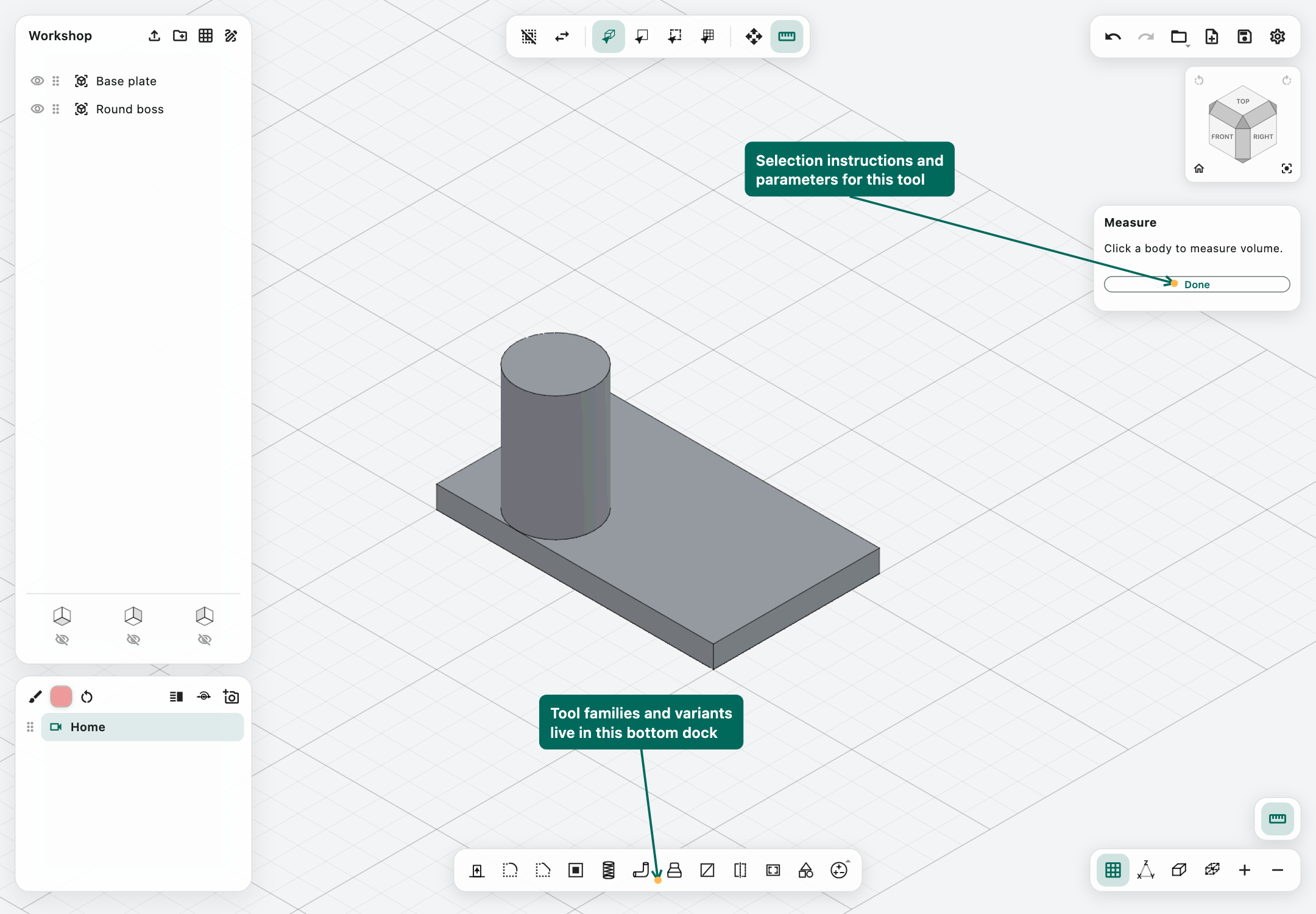Switch to face selection mode
Image resolution: width=1316 pixels, height=914 pixels.
642,37
